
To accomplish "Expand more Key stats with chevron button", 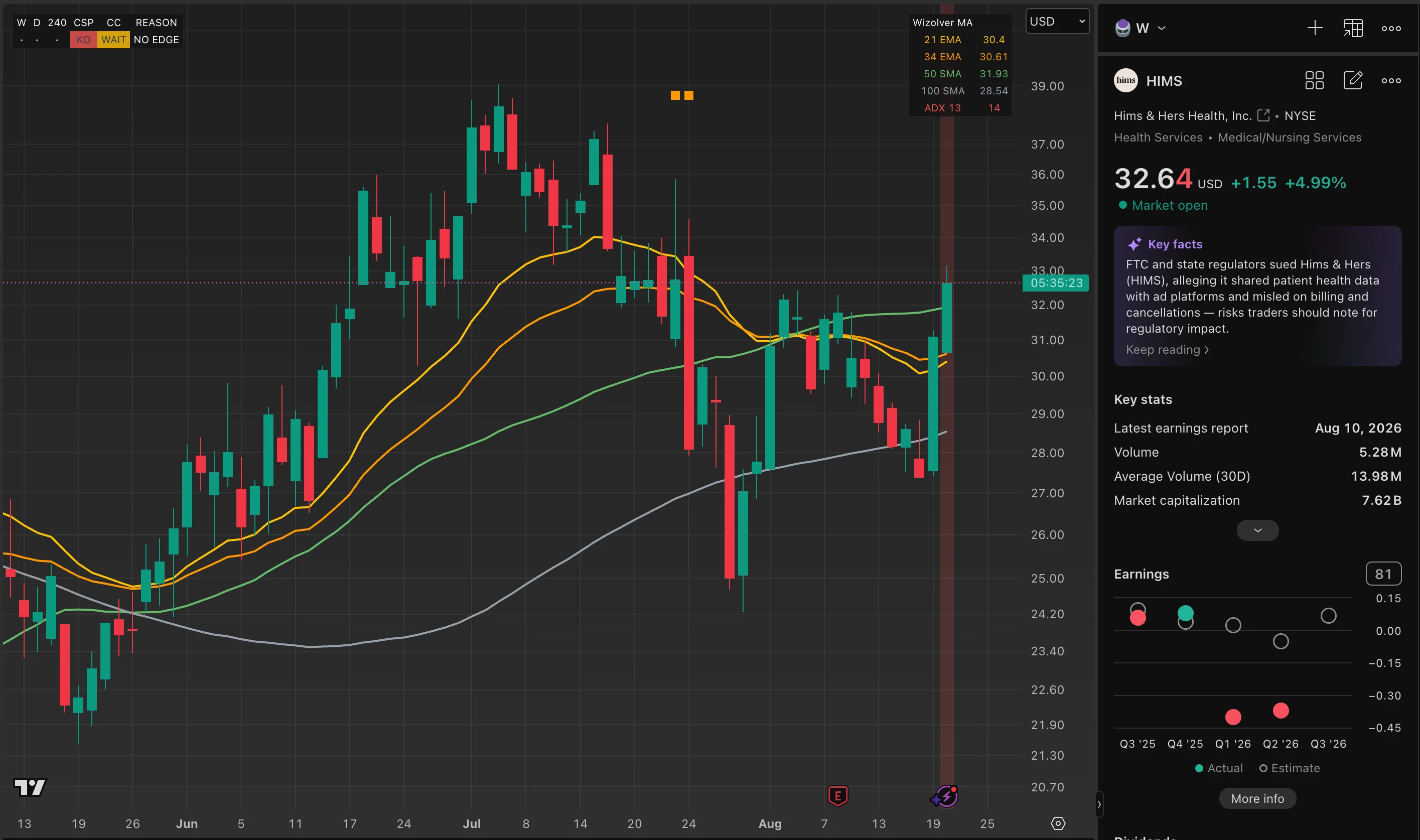I will [1257, 530].
